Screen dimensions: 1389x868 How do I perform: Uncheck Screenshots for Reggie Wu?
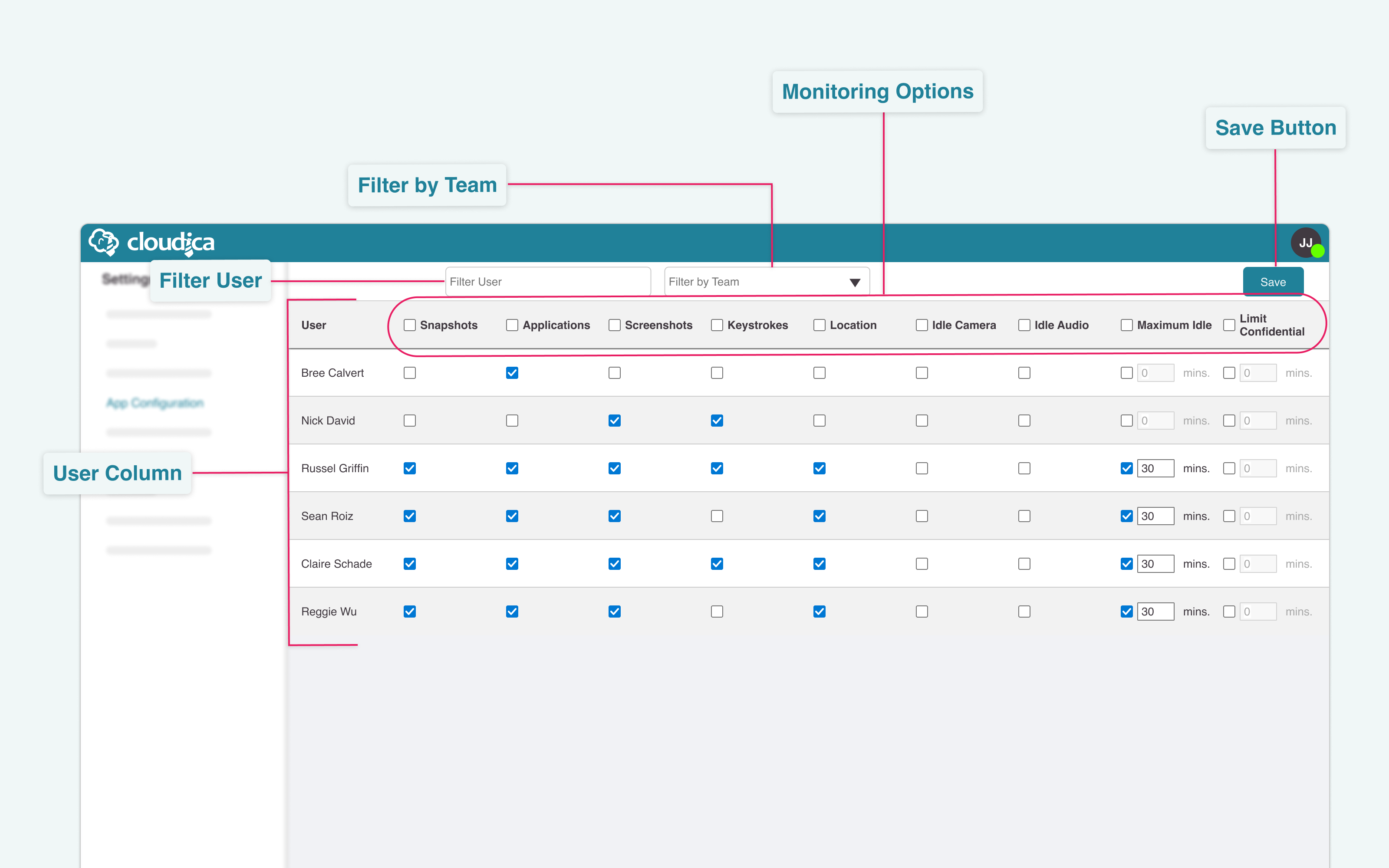[614, 611]
